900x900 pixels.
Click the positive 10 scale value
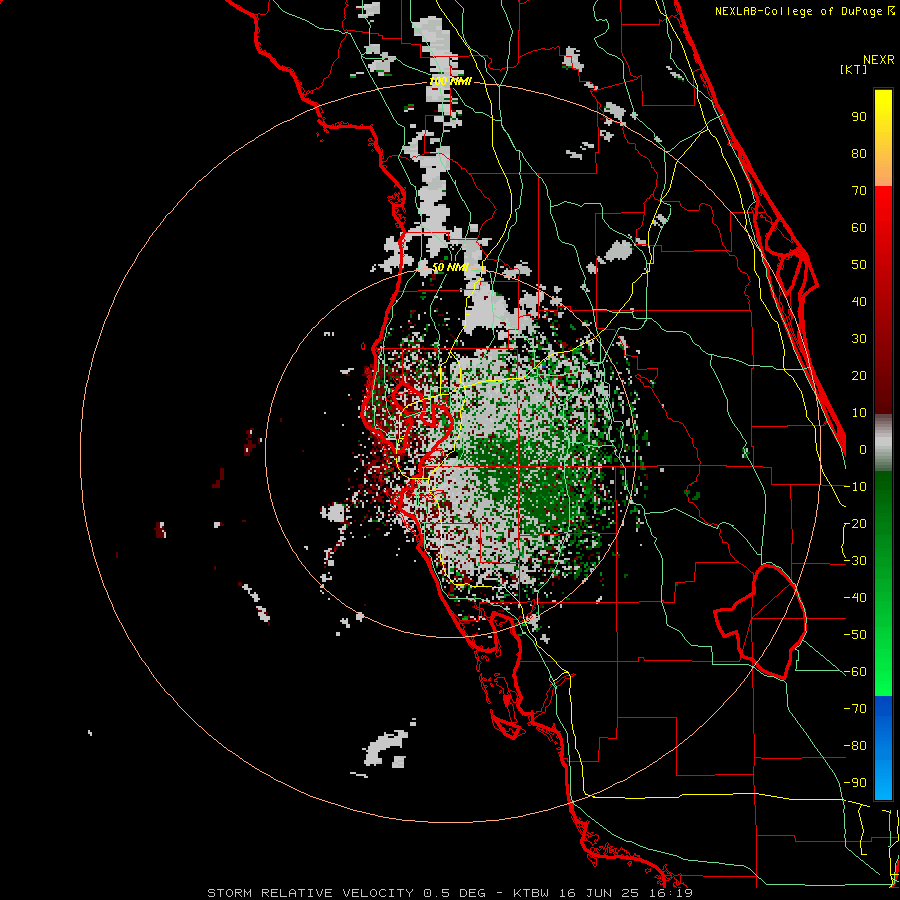859,413
